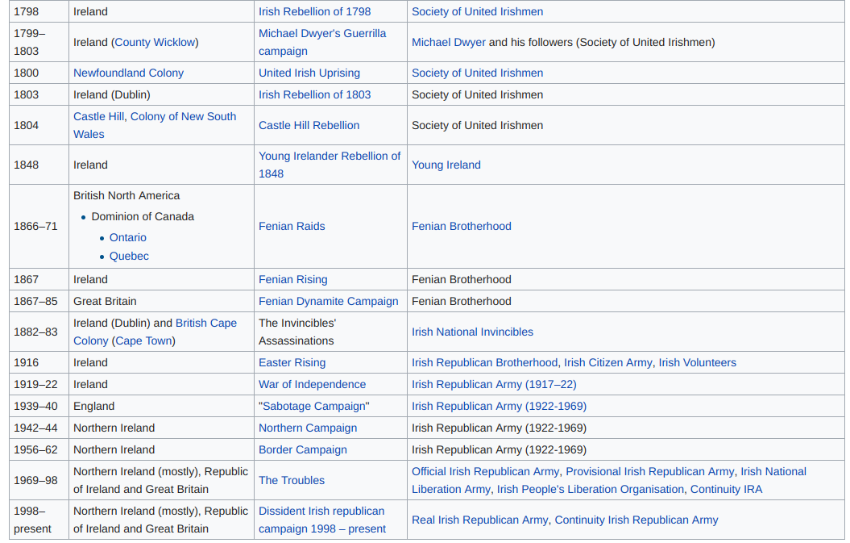Viewport: 850px width, 543px height.
Task: Open the Easter Rising link
Action: coord(292,362)
